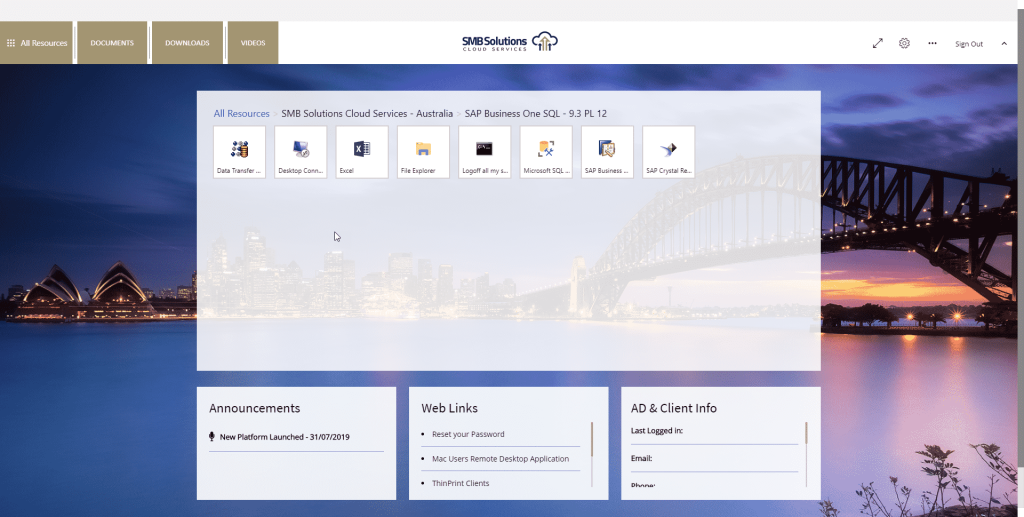This screenshot has height=517, width=1024.
Task: Launch the Desktop Connection app
Action: (x=300, y=151)
